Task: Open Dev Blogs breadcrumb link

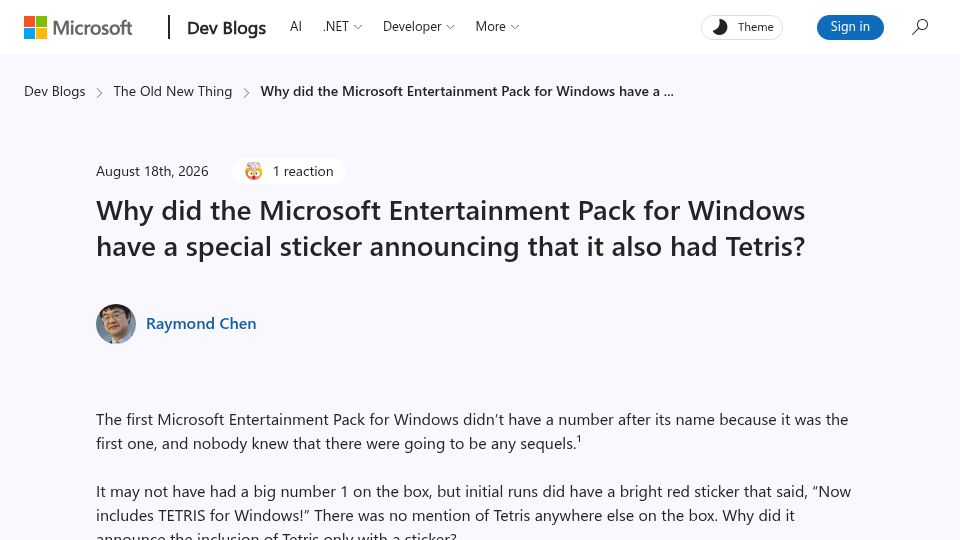Action: pyautogui.click(x=54, y=91)
